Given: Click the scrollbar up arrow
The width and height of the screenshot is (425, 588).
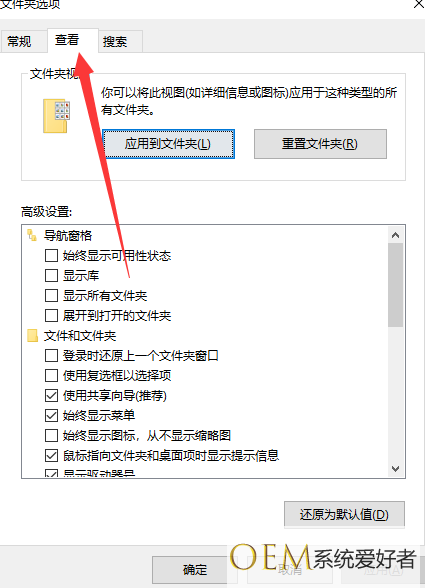Looking at the screenshot, I should [395, 235].
